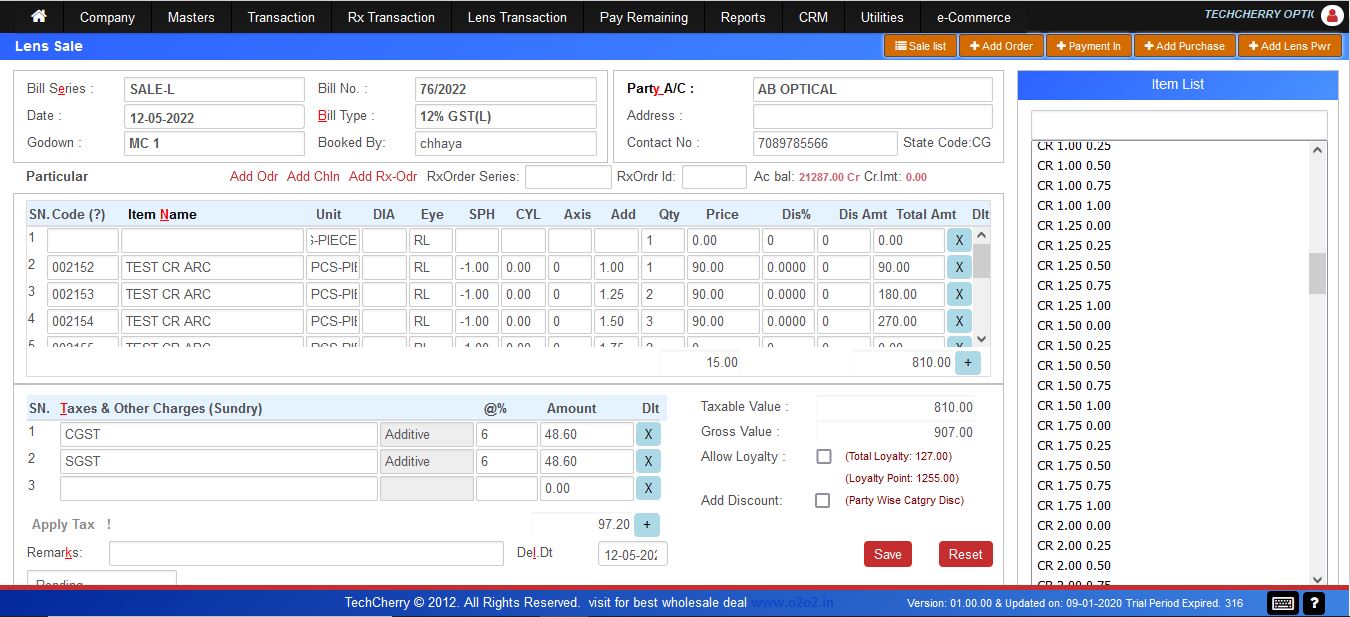Open the Bill Type 12% GST(L) field

coord(505,116)
